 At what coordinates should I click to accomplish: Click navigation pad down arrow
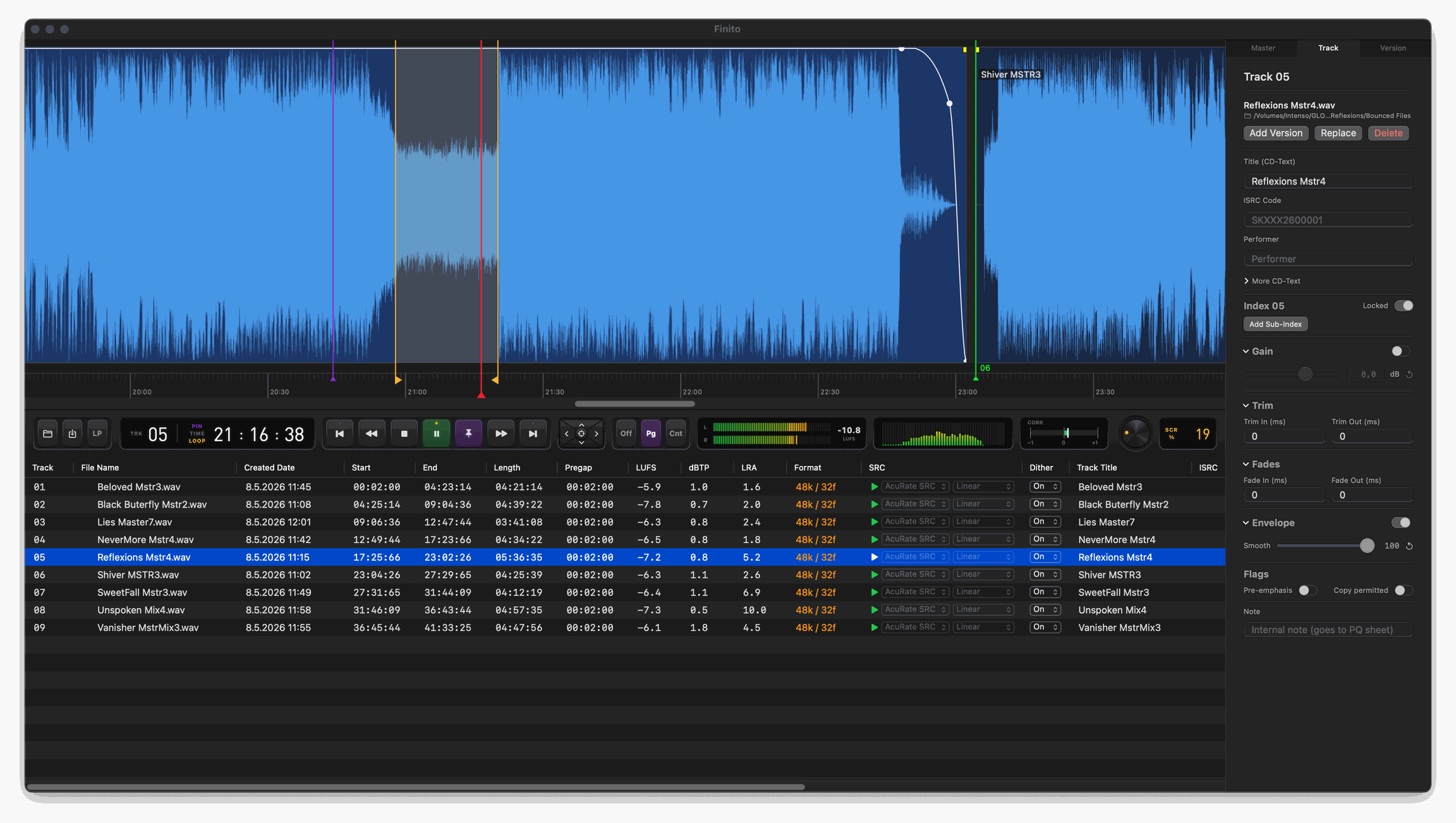click(x=581, y=442)
